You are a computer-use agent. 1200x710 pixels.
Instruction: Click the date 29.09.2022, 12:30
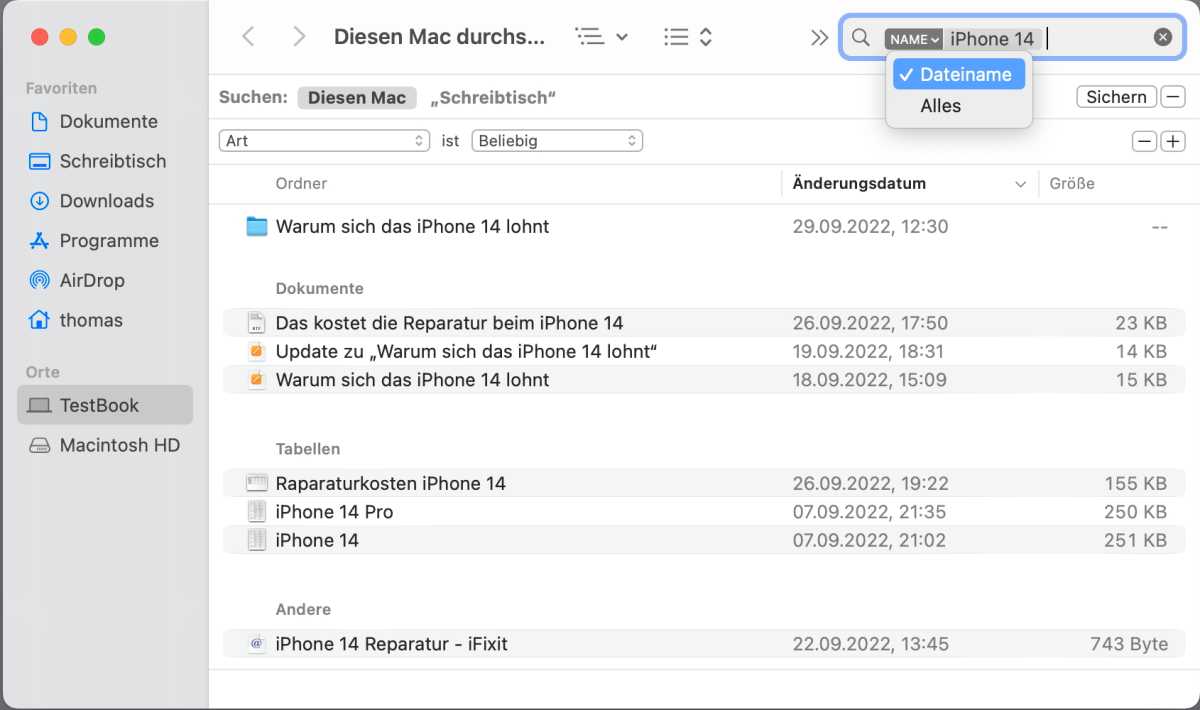click(x=870, y=227)
